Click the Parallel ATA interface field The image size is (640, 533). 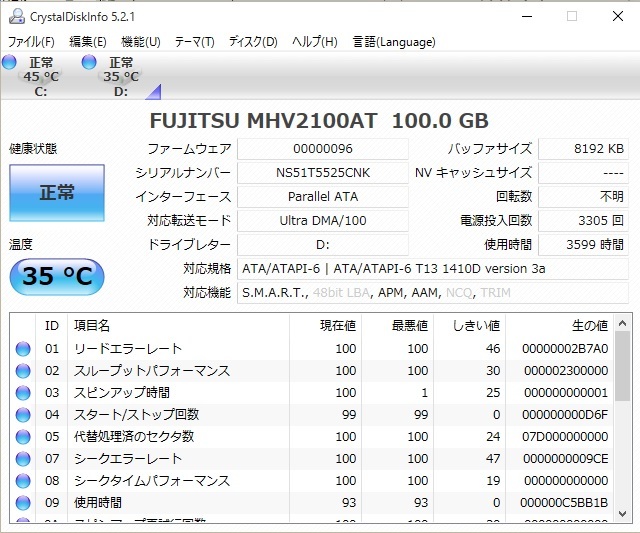click(322, 197)
